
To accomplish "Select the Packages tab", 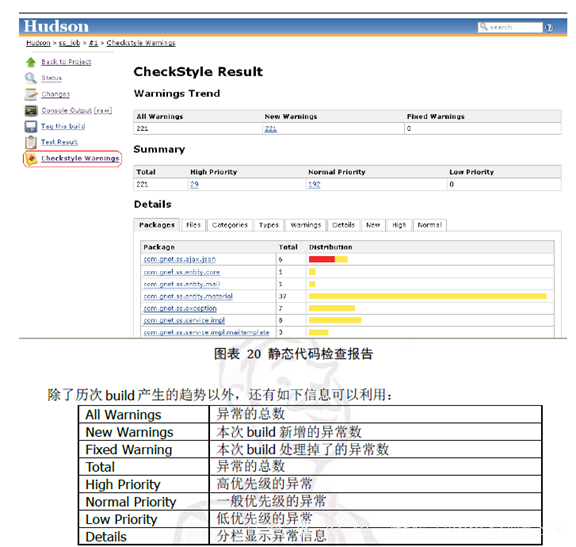I will 157,225.
